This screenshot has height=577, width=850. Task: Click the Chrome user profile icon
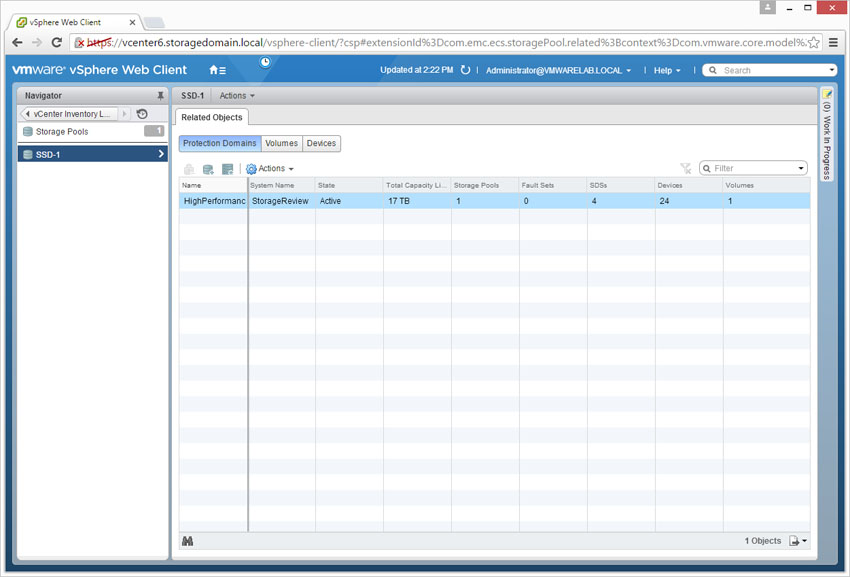point(768,8)
